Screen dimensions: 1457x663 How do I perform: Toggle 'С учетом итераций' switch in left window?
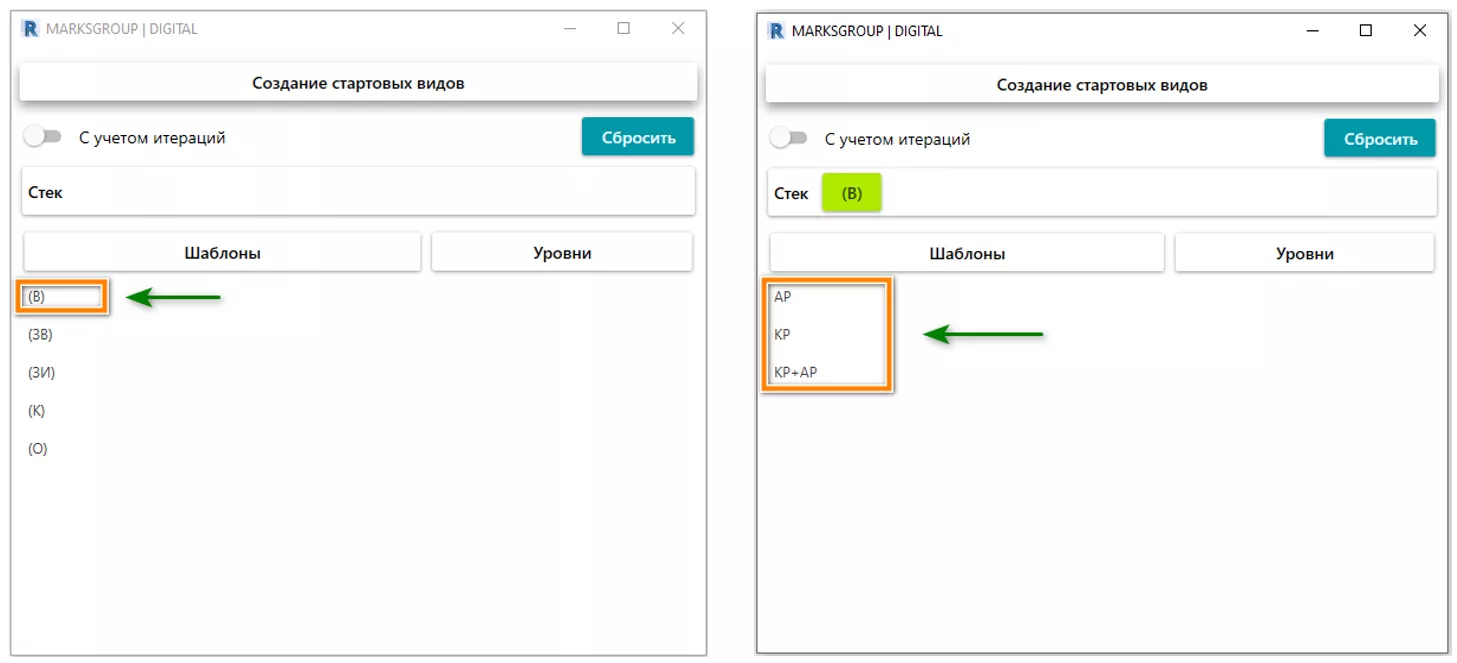click(x=43, y=137)
